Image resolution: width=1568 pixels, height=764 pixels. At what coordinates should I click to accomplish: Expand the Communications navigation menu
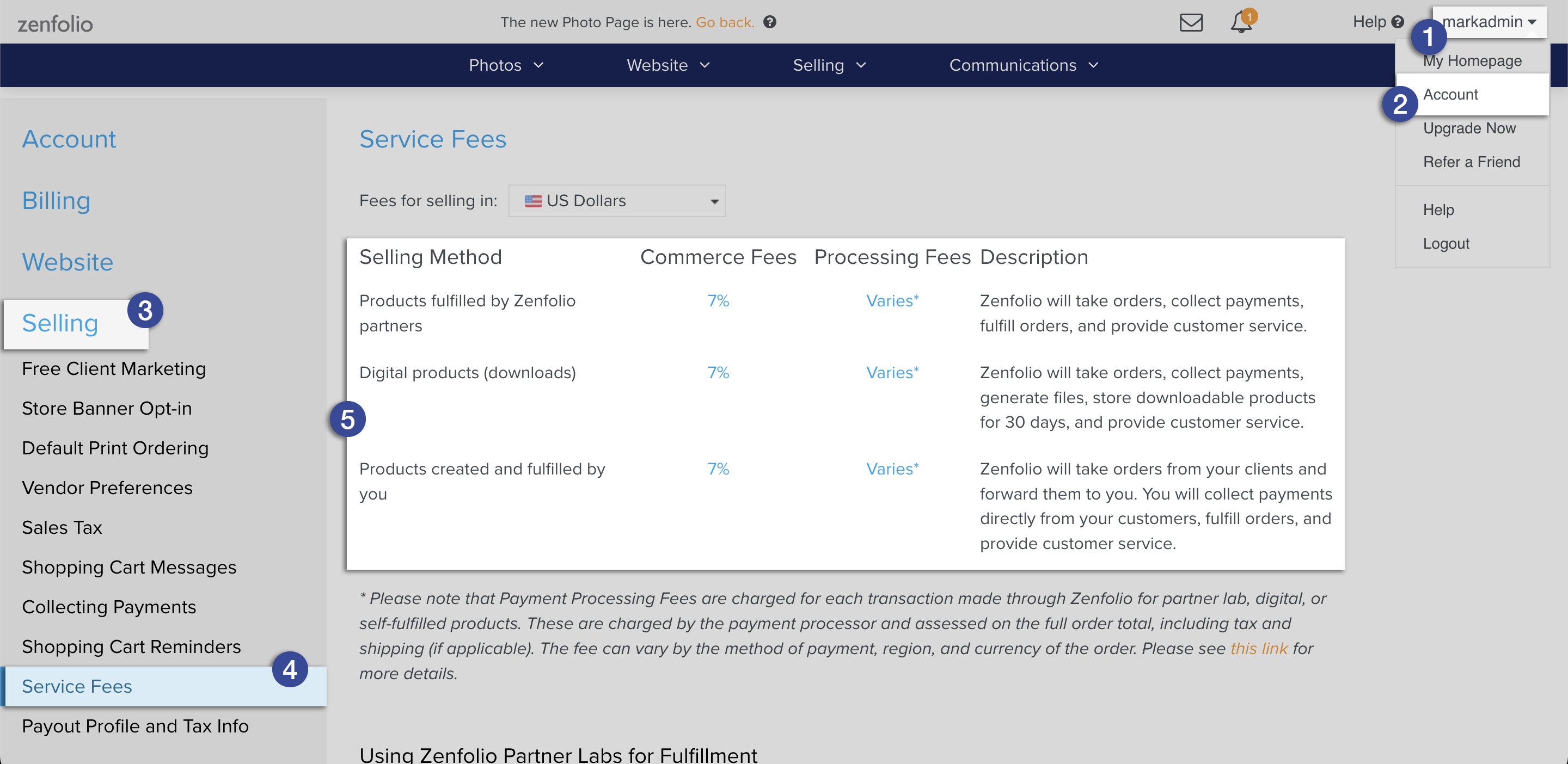coord(1024,65)
